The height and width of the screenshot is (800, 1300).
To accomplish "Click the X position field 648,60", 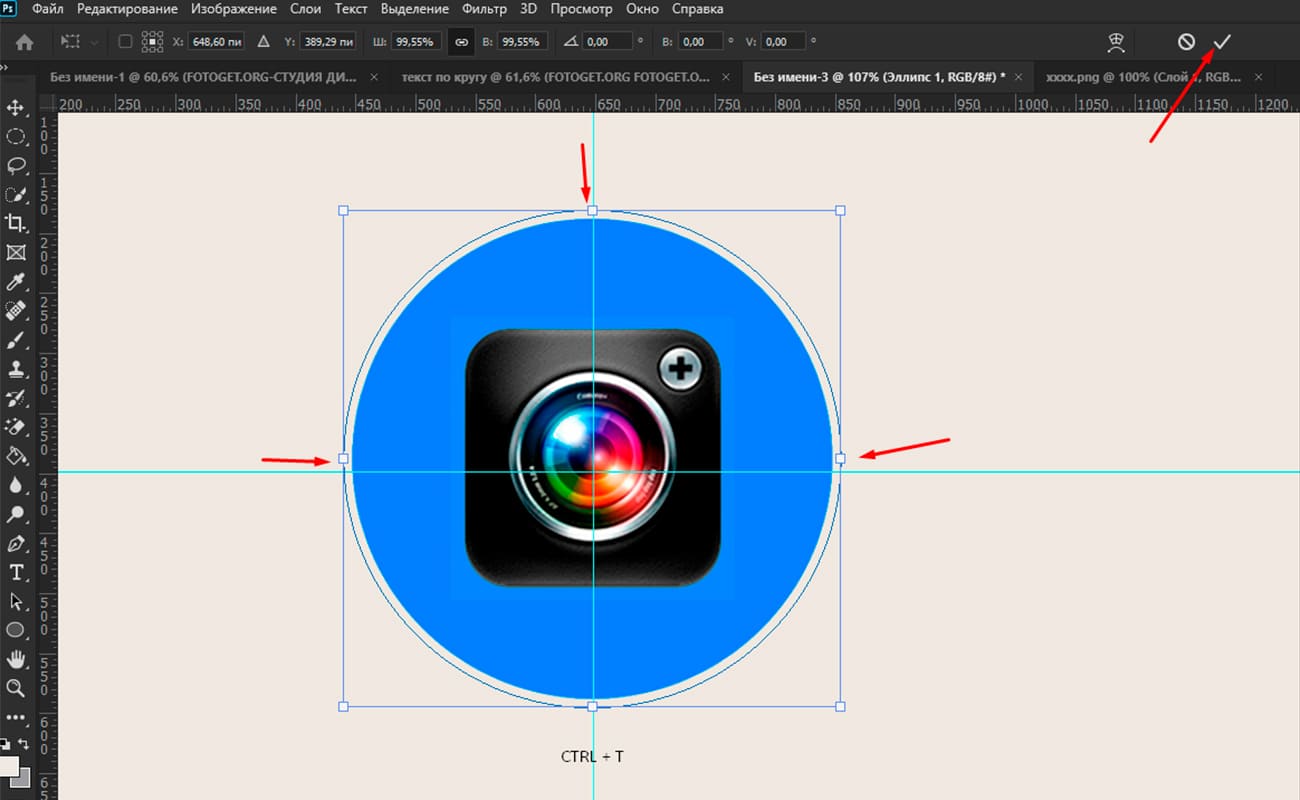I will (x=217, y=42).
